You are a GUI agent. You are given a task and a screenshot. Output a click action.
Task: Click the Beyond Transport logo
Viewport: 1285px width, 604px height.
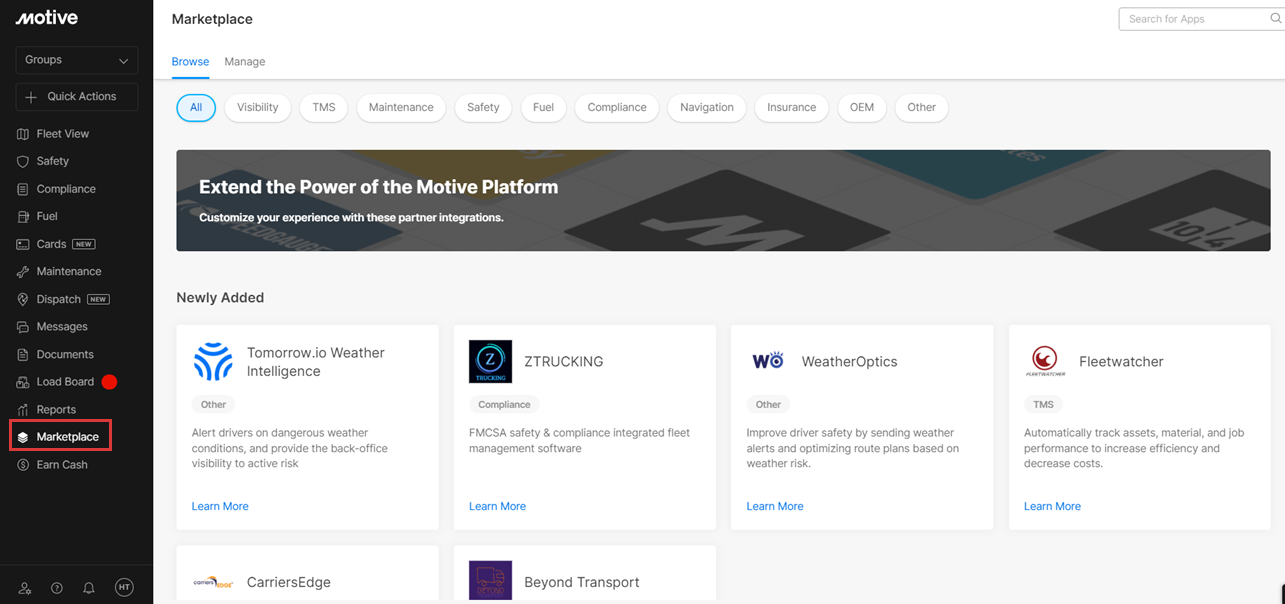490,581
